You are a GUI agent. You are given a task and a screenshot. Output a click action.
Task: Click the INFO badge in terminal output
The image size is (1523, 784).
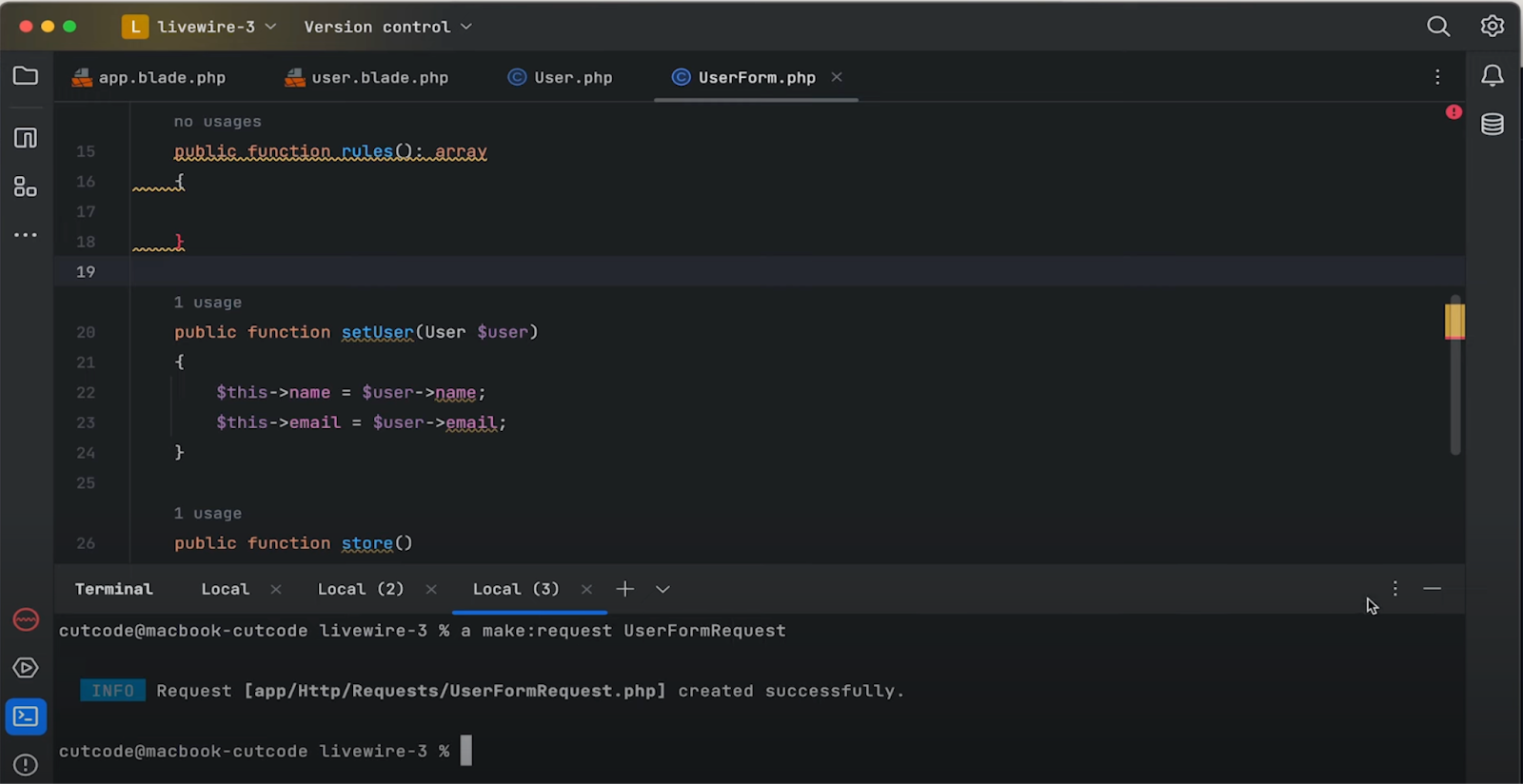[x=112, y=691]
